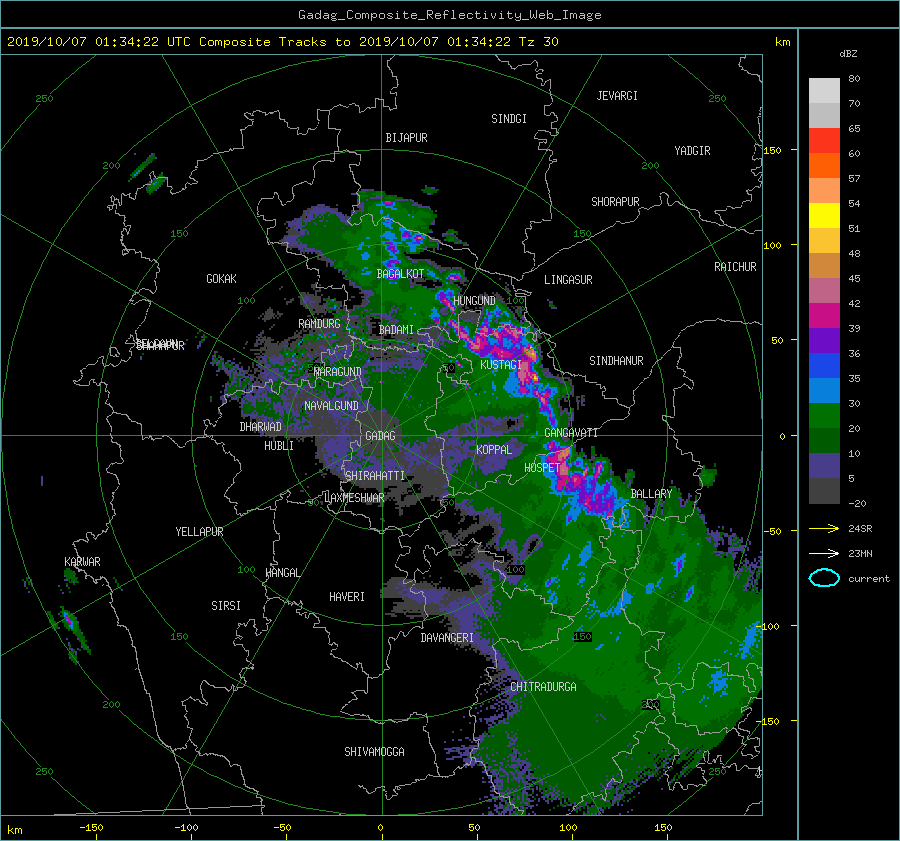Click the 23MN legend text
The image size is (900, 841).
click(x=860, y=553)
